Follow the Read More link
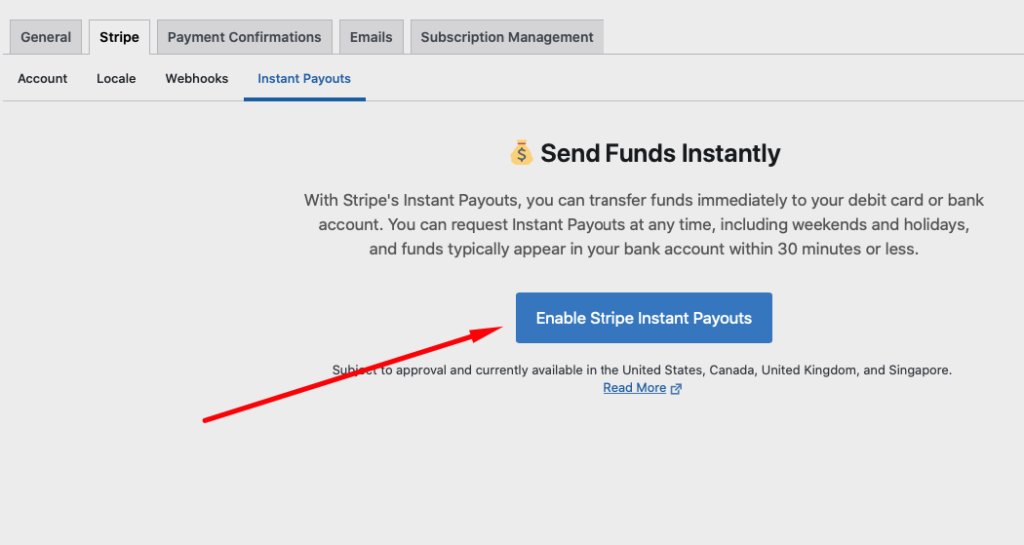The width and height of the screenshot is (1024, 545). (x=634, y=388)
